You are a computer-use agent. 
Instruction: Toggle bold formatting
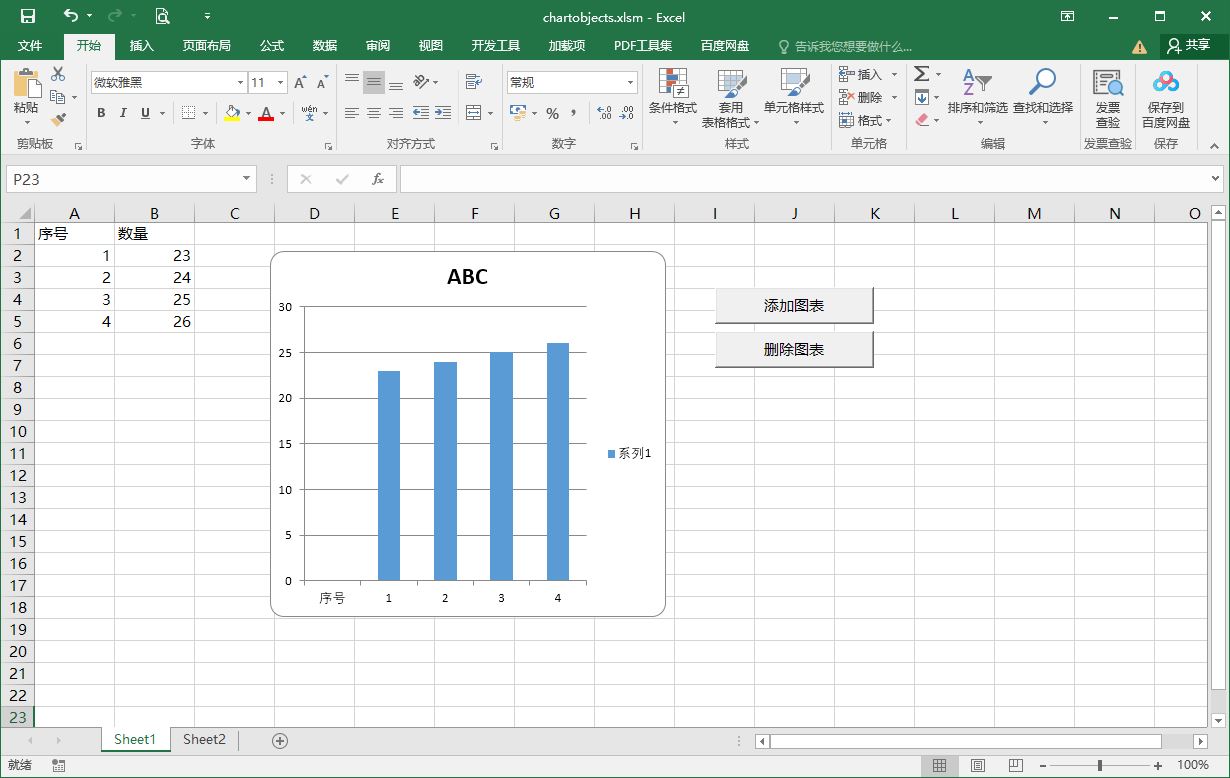click(x=101, y=113)
